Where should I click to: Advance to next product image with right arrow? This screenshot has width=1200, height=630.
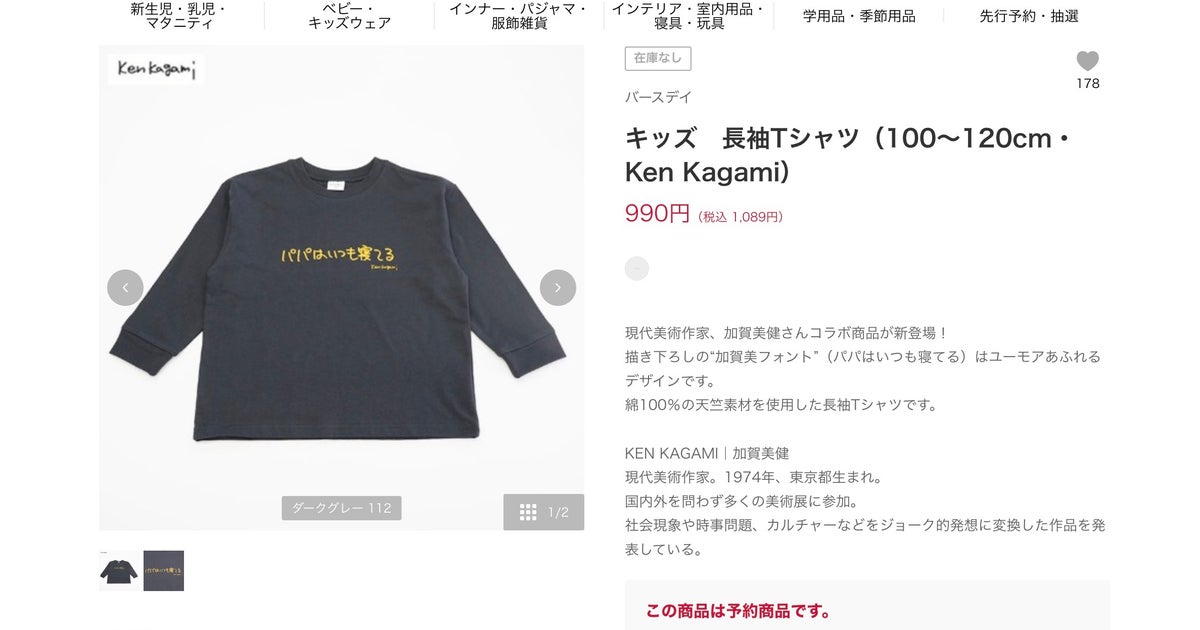point(558,288)
